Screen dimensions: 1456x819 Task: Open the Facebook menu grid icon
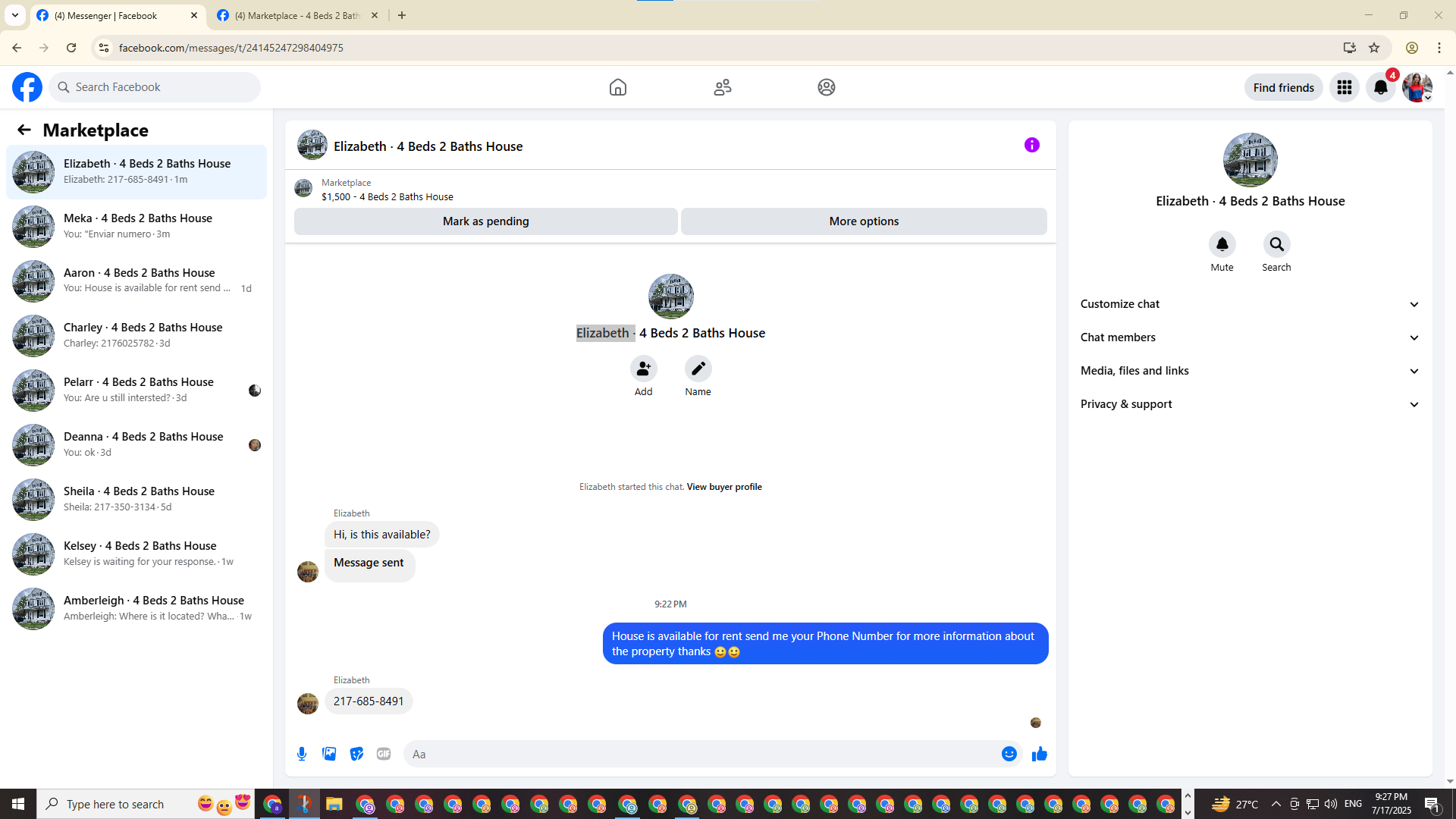1345,87
